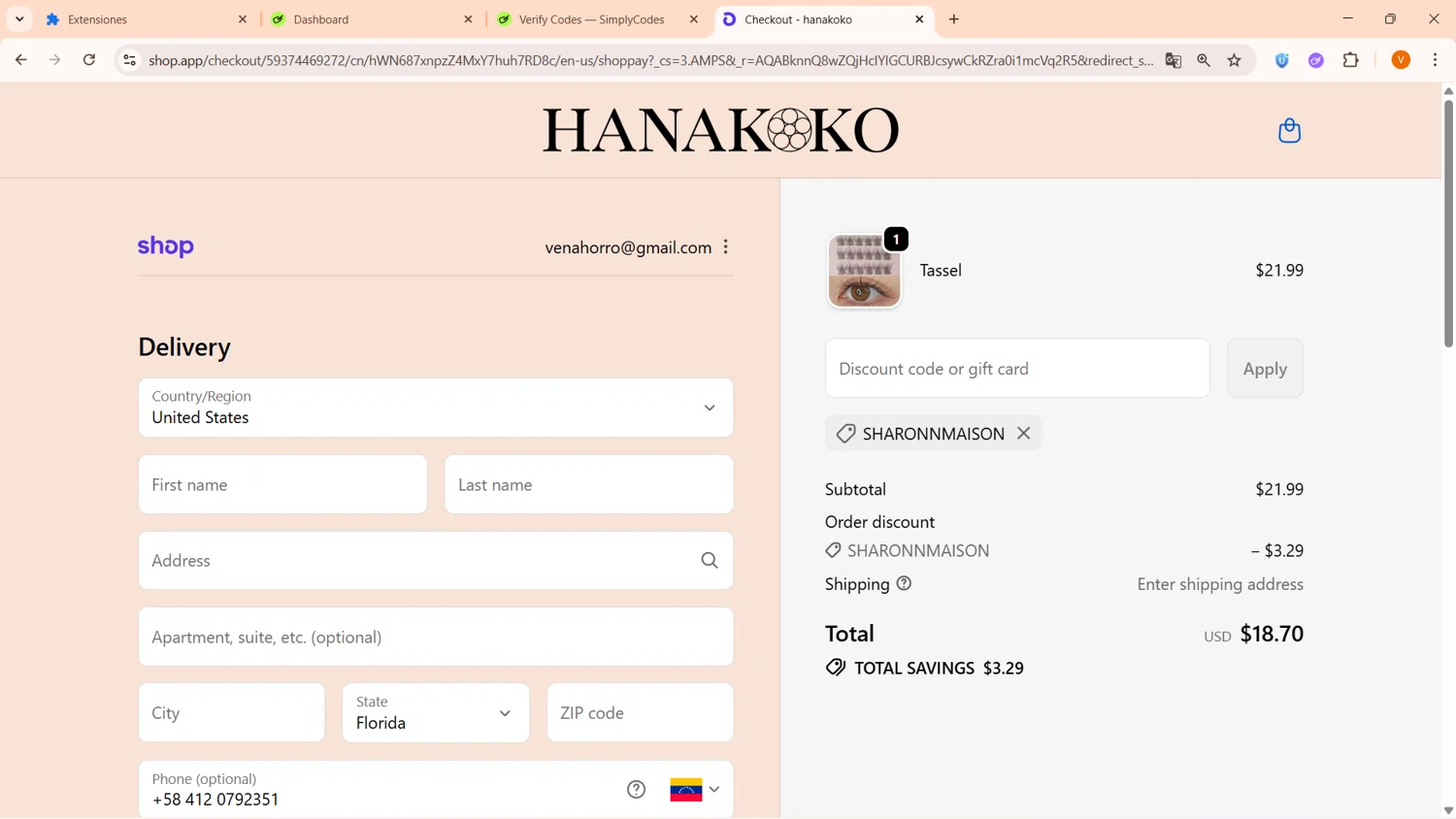Viewport: 1456px width, 819px height.
Task: Click the Tassel product thumbnail
Action: 864,271
